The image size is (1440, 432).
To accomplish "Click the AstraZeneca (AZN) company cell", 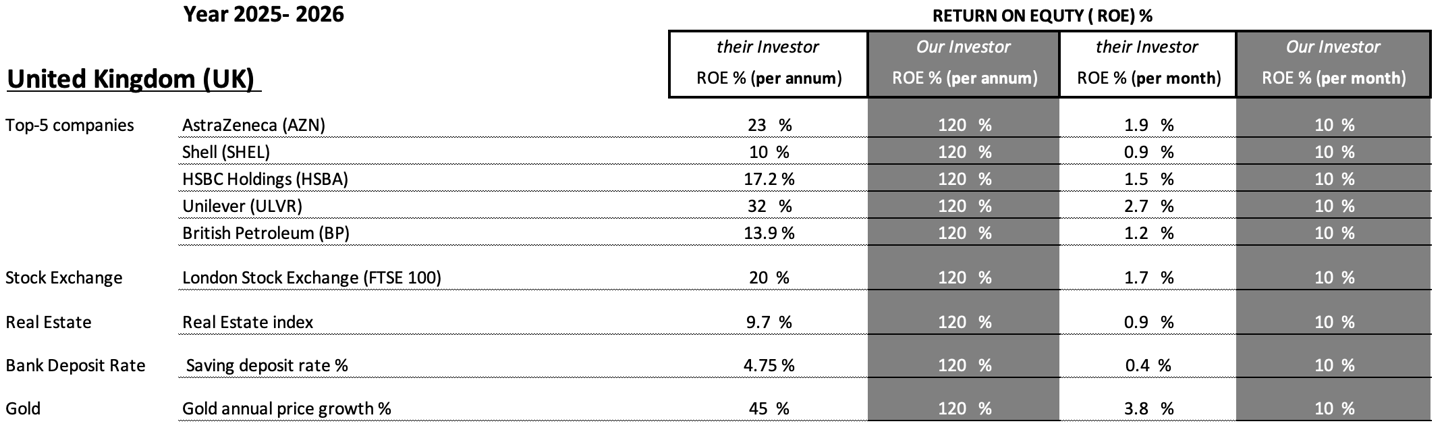I will [254, 125].
